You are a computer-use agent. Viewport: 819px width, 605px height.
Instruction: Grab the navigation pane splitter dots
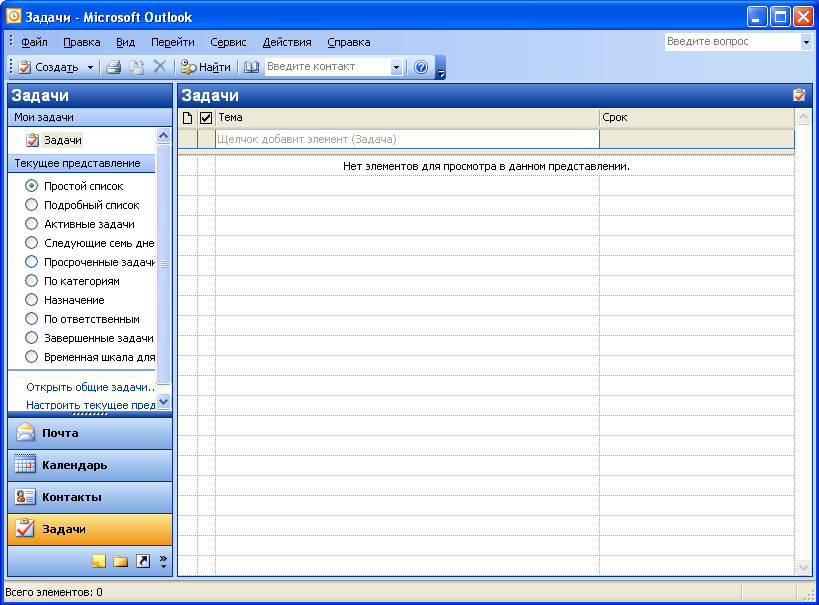90,414
